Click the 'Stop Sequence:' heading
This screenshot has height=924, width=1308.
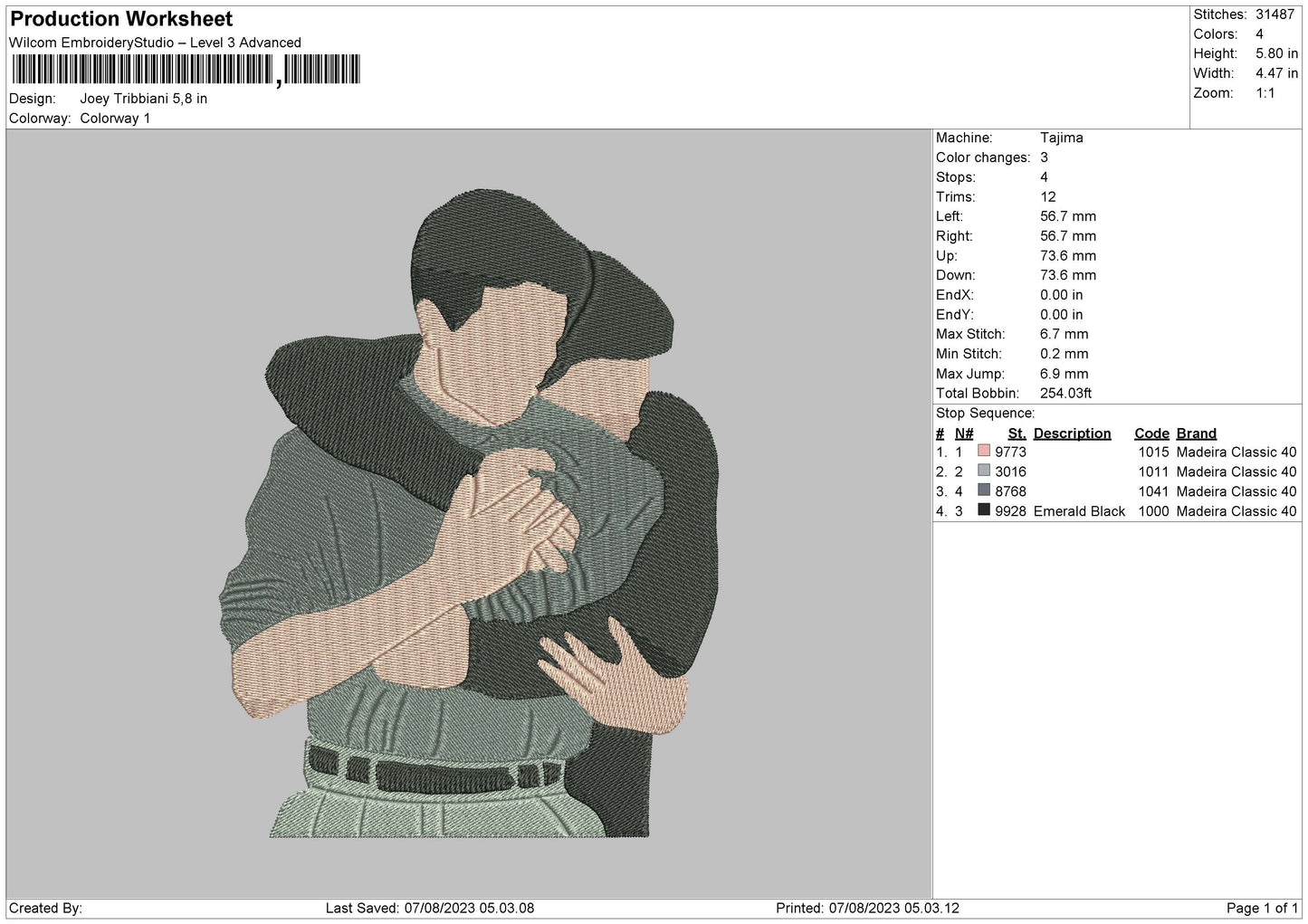point(985,414)
